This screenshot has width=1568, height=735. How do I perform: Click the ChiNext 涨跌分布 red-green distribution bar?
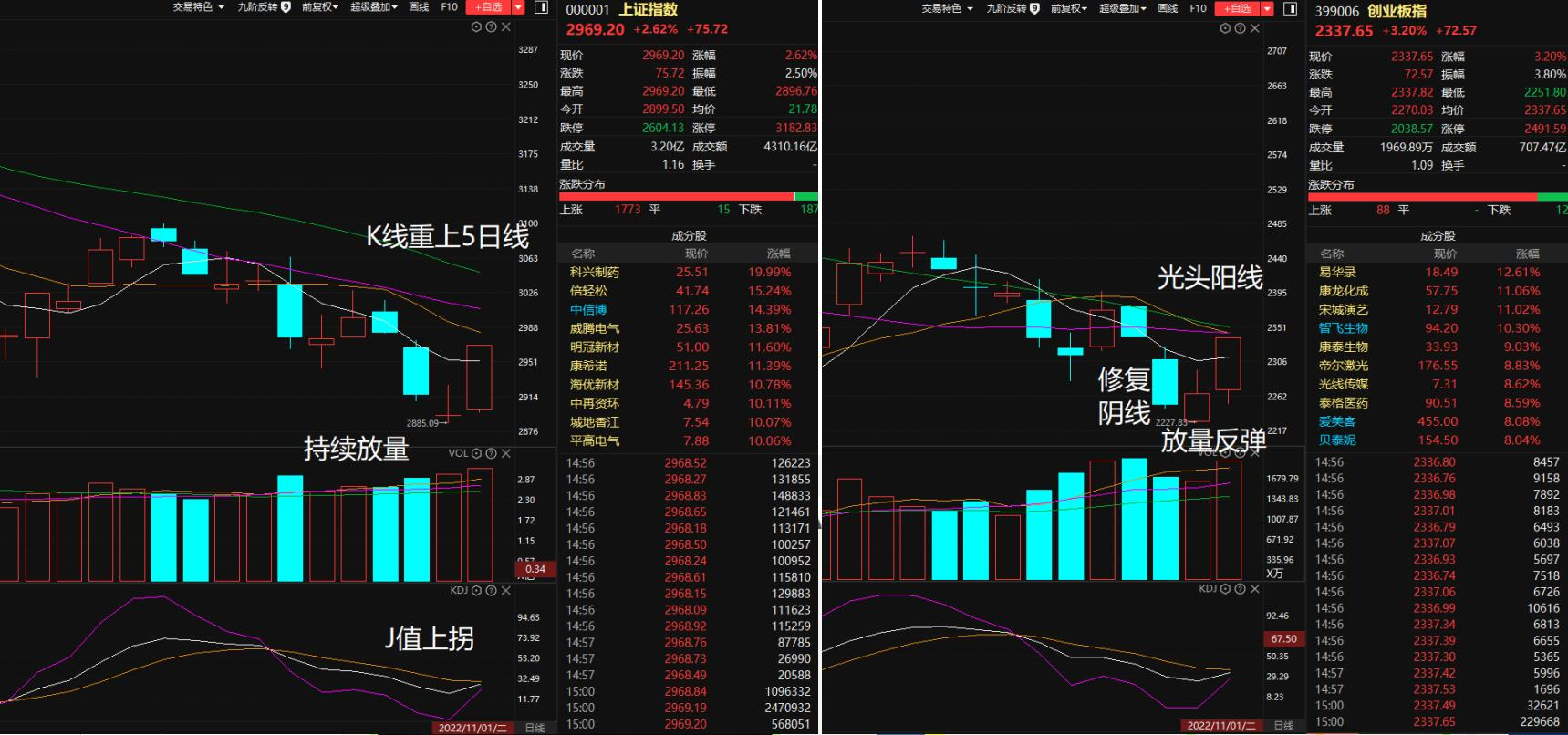pyautogui.click(x=1438, y=197)
